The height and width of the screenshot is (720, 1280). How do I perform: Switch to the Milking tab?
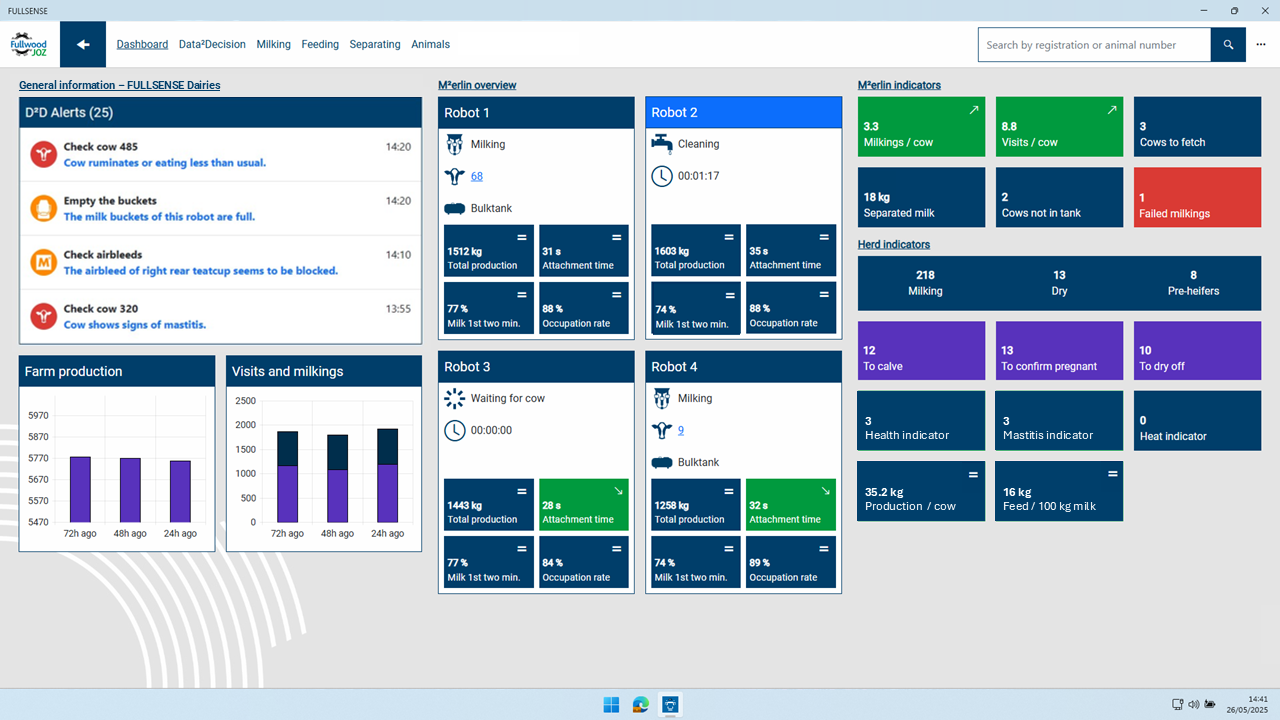[x=274, y=44]
